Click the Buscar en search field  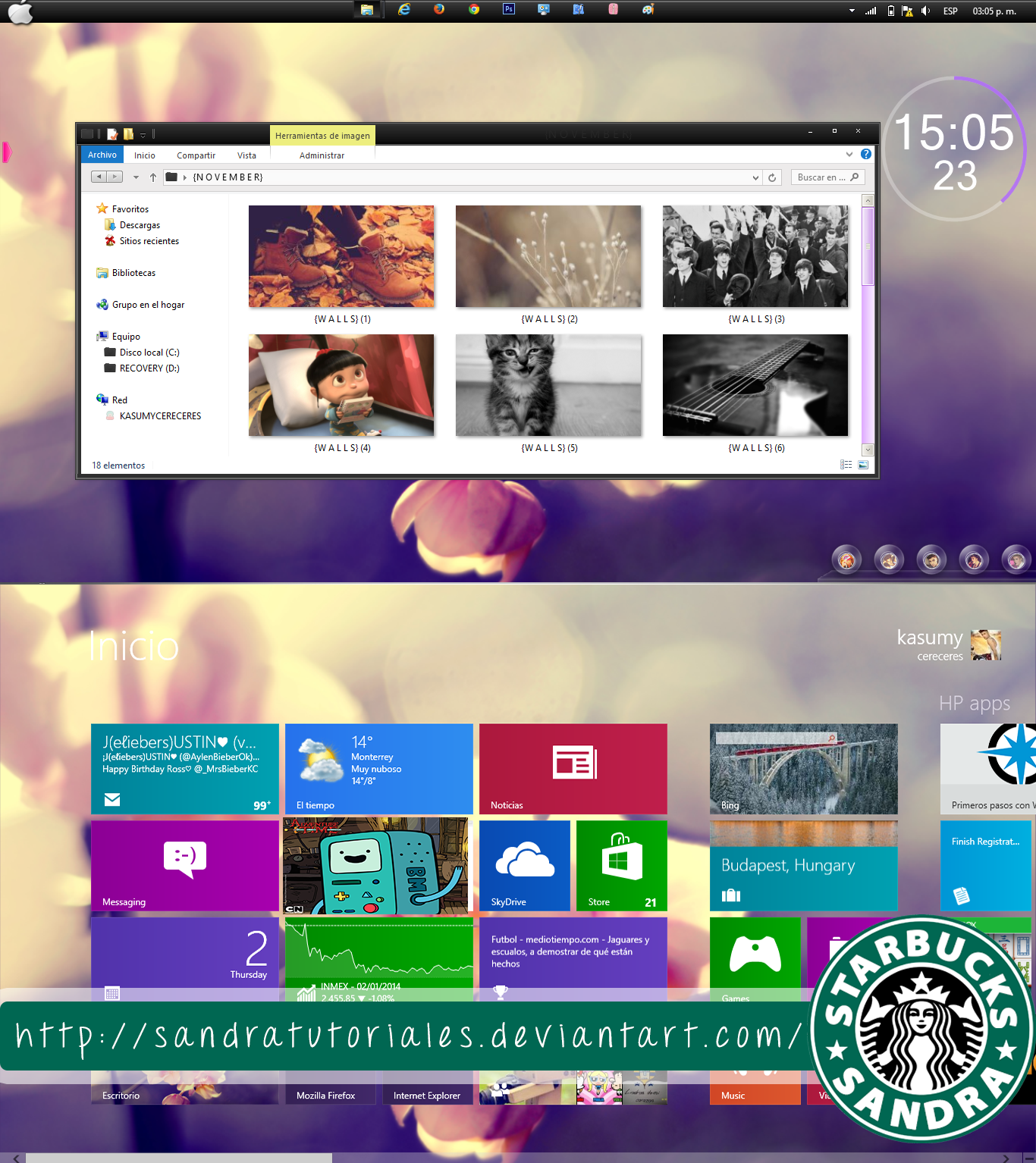pos(827,177)
